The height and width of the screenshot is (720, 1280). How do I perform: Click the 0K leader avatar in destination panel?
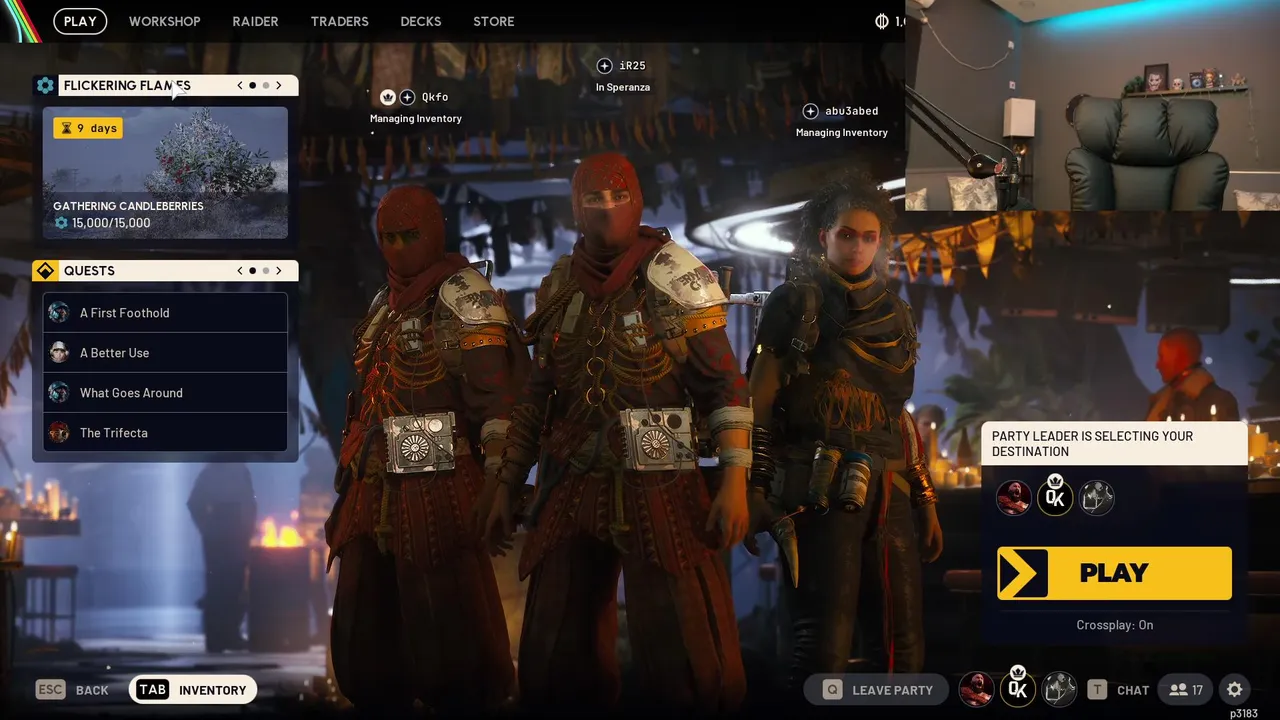pos(1055,497)
